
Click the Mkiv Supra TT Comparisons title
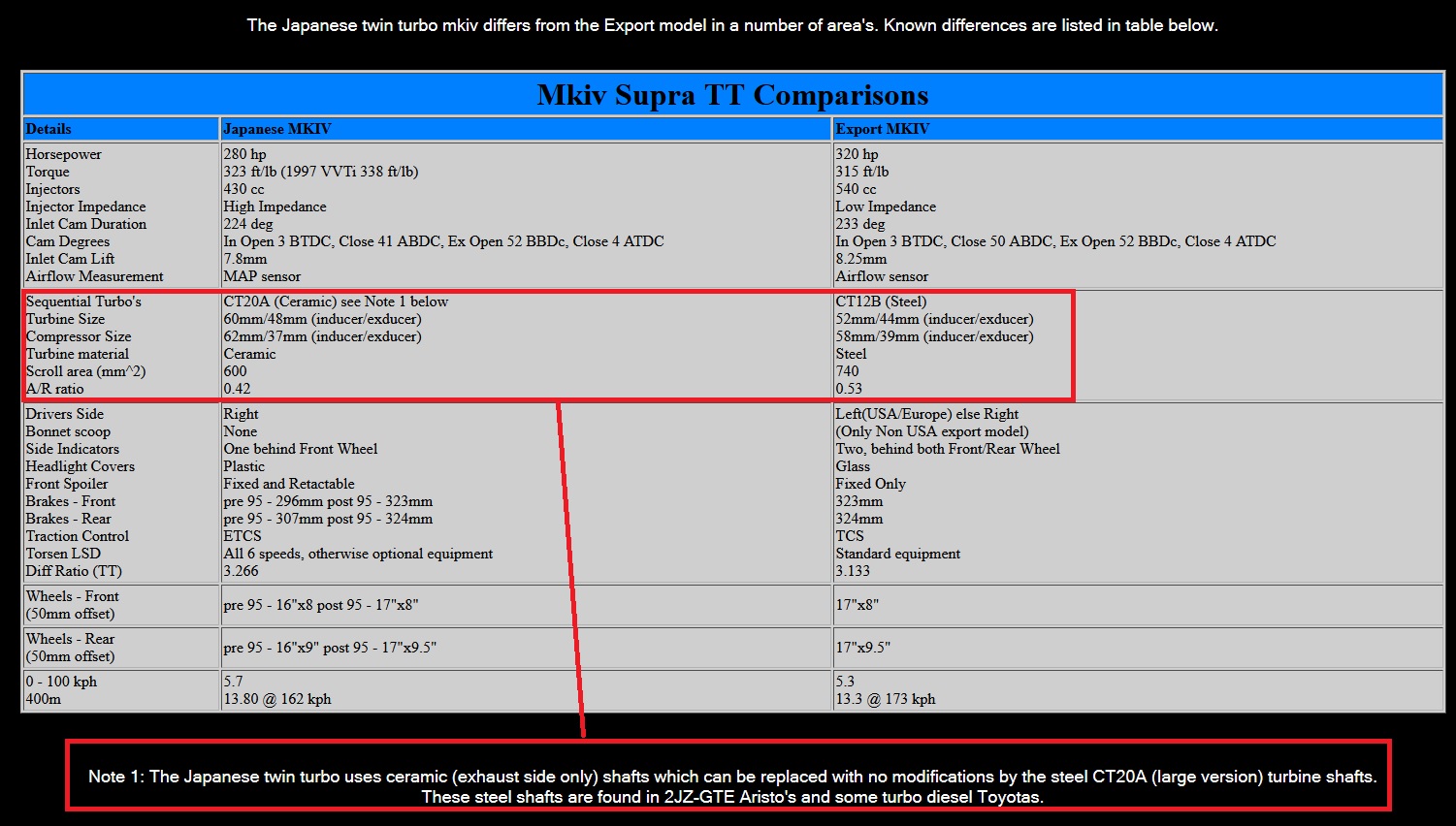pos(732,95)
